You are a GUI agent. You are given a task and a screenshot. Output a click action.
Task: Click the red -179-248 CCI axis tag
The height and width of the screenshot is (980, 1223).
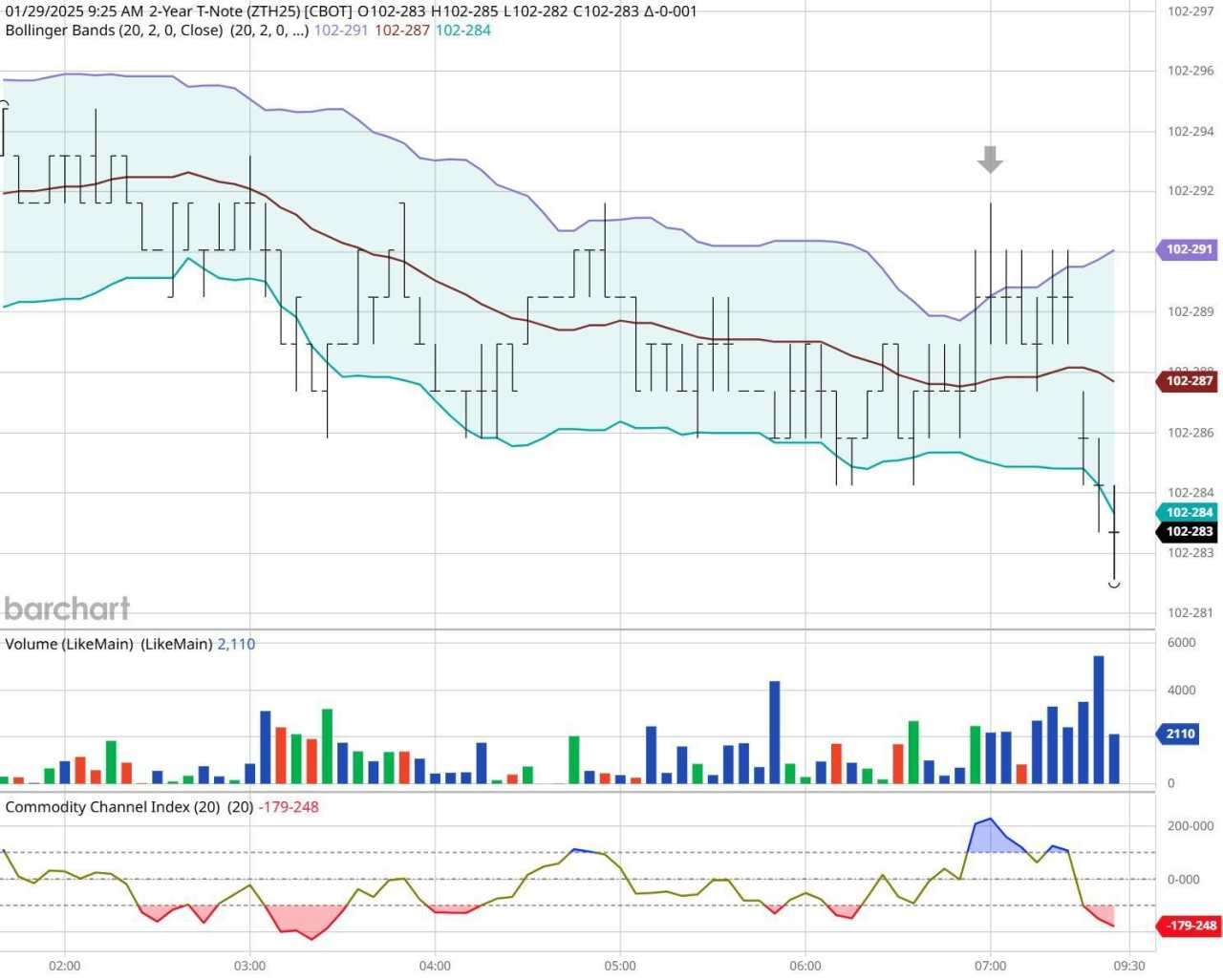(x=1189, y=926)
